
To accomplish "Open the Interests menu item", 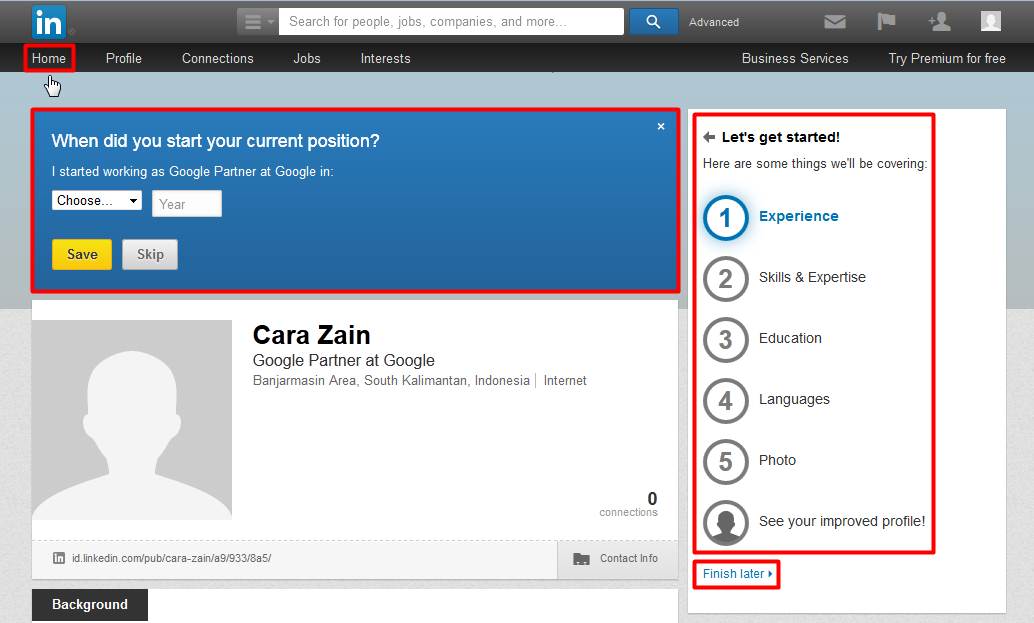I will [x=385, y=59].
